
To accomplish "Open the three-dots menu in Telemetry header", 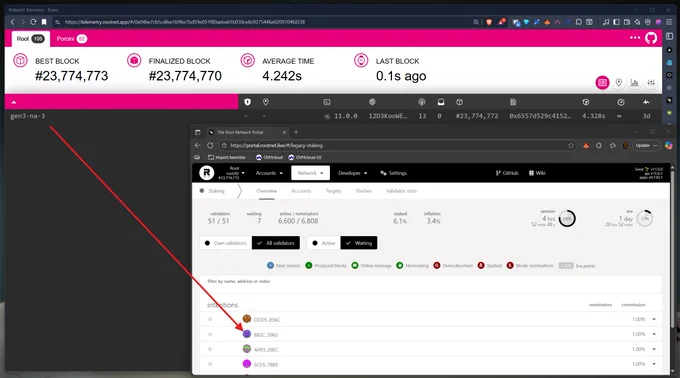I will tap(635, 38).
